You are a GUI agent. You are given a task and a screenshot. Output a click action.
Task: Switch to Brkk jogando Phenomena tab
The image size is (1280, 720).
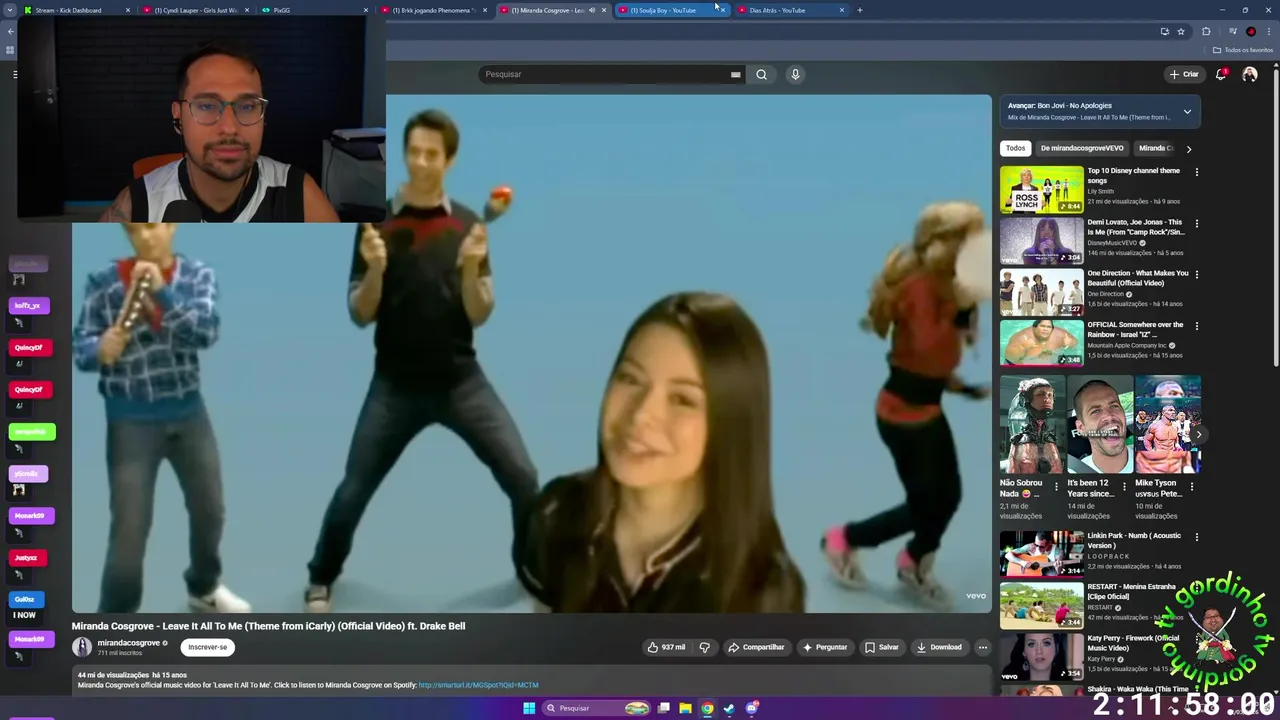(434, 10)
